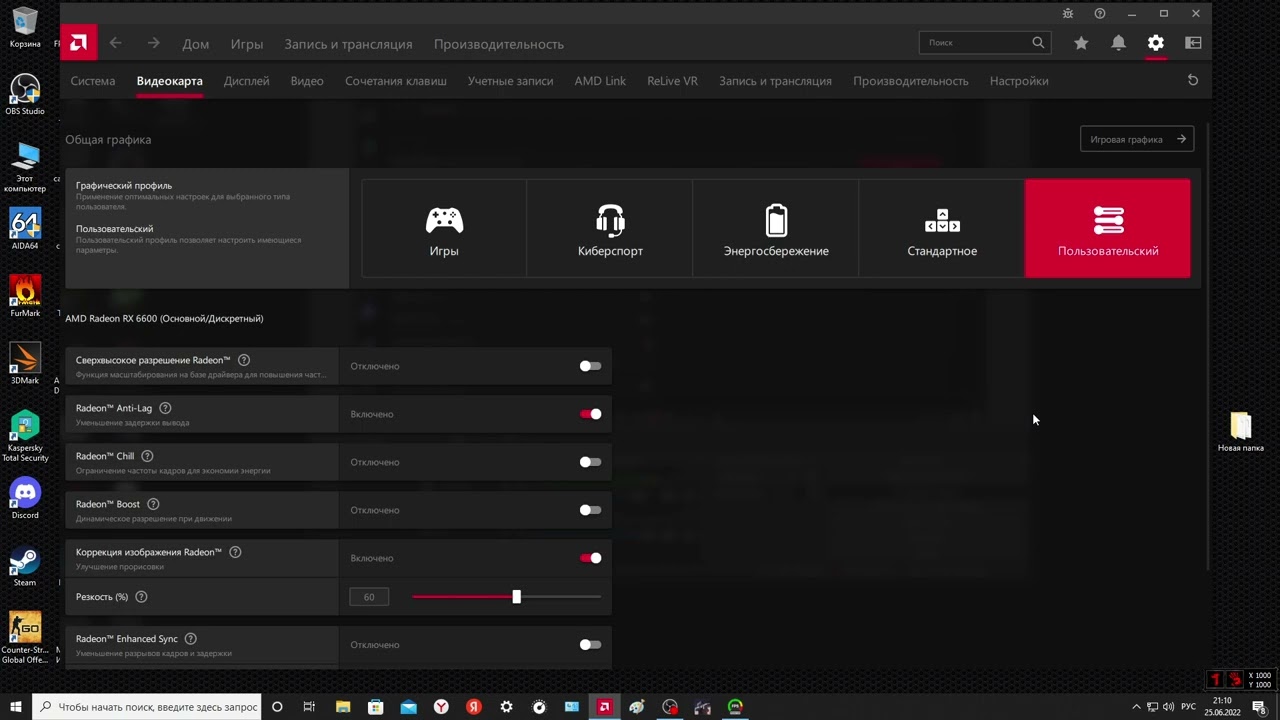The width and height of the screenshot is (1280, 720).
Task: Open the bug report icon
Action: [1068, 14]
